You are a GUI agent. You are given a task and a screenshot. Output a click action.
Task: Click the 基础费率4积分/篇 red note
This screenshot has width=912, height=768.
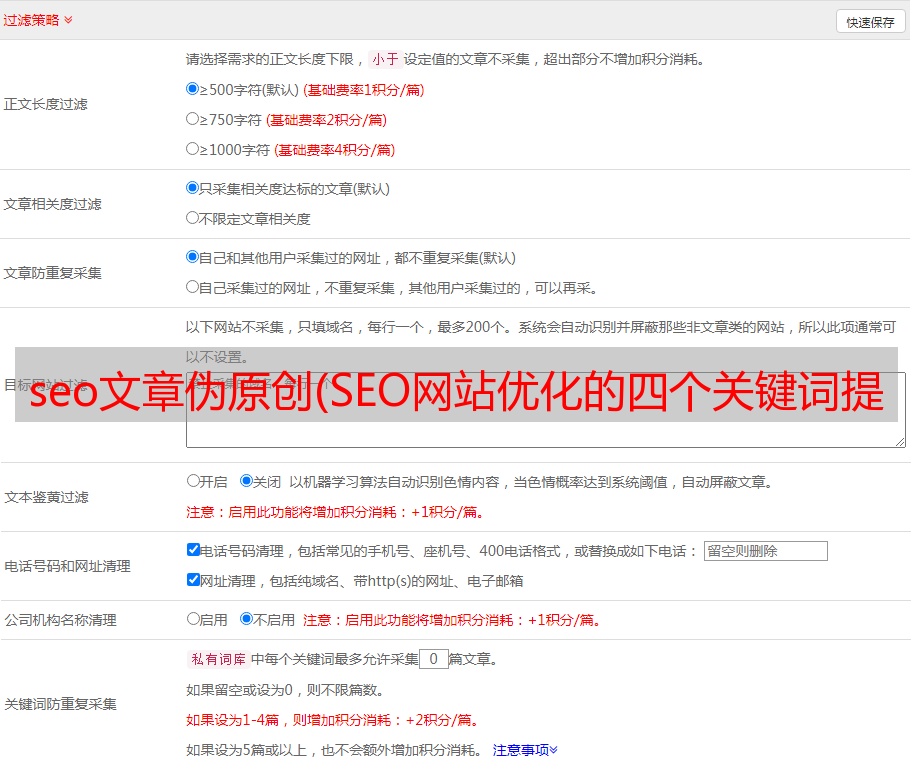(335, 150)
